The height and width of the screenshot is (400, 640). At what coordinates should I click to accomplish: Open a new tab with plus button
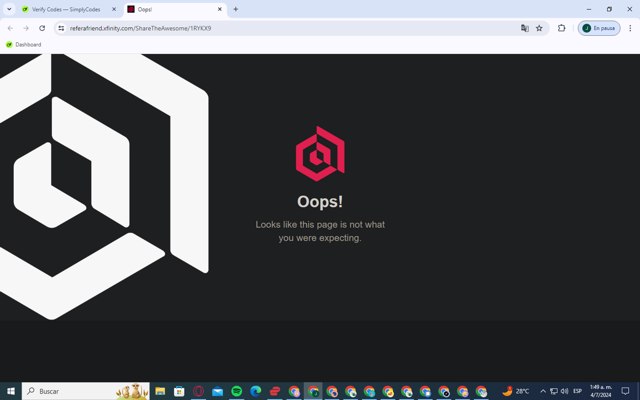(236, 9)
